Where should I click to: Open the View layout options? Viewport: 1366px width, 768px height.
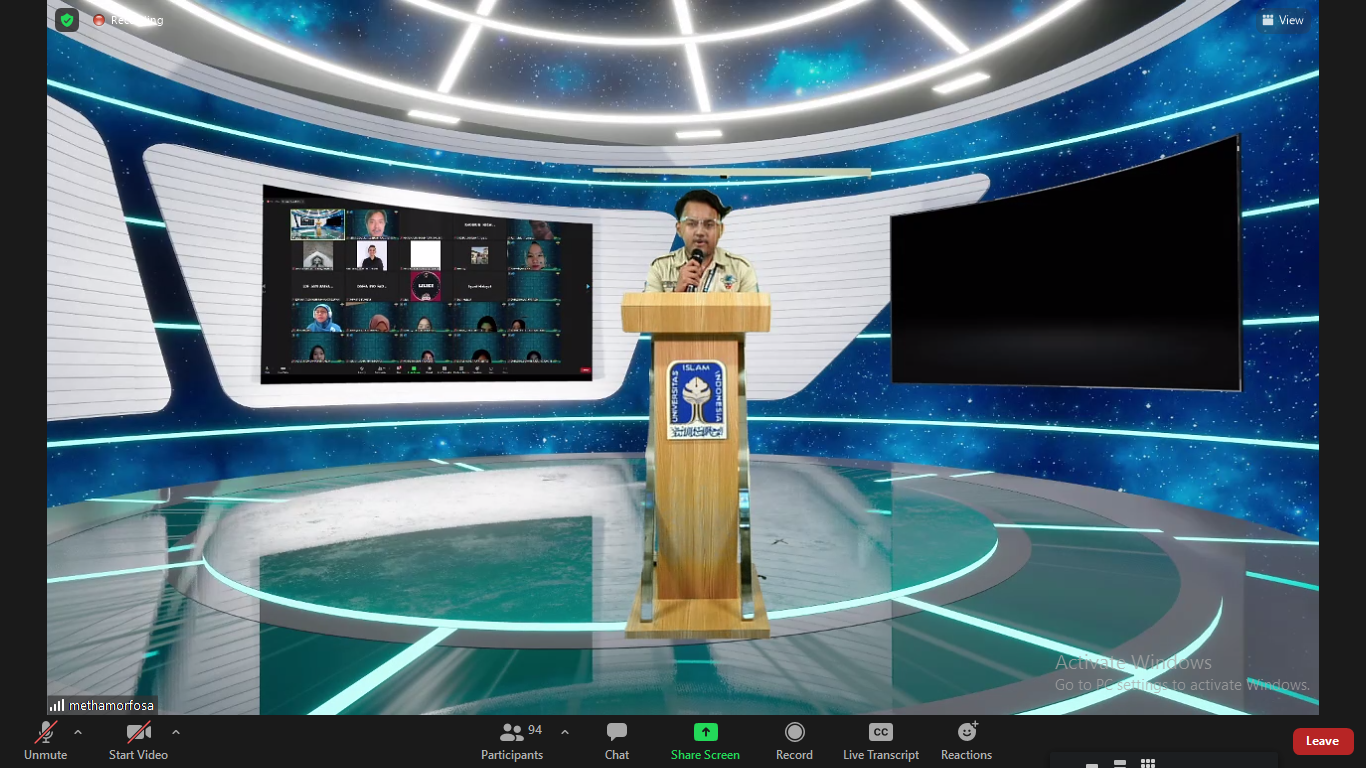1283,20
